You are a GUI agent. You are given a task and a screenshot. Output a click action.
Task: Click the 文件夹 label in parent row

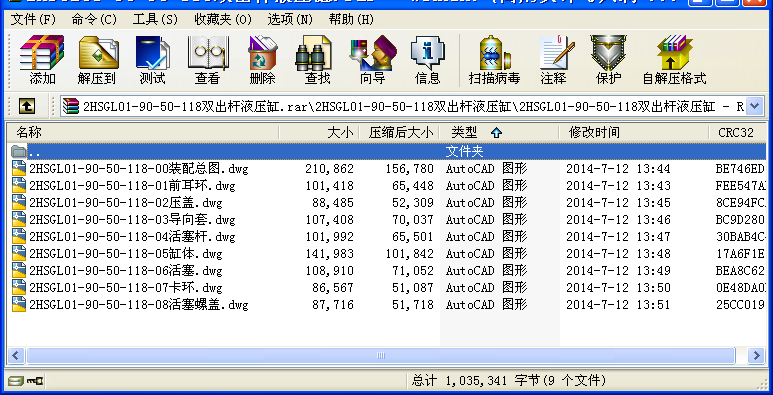464,151
